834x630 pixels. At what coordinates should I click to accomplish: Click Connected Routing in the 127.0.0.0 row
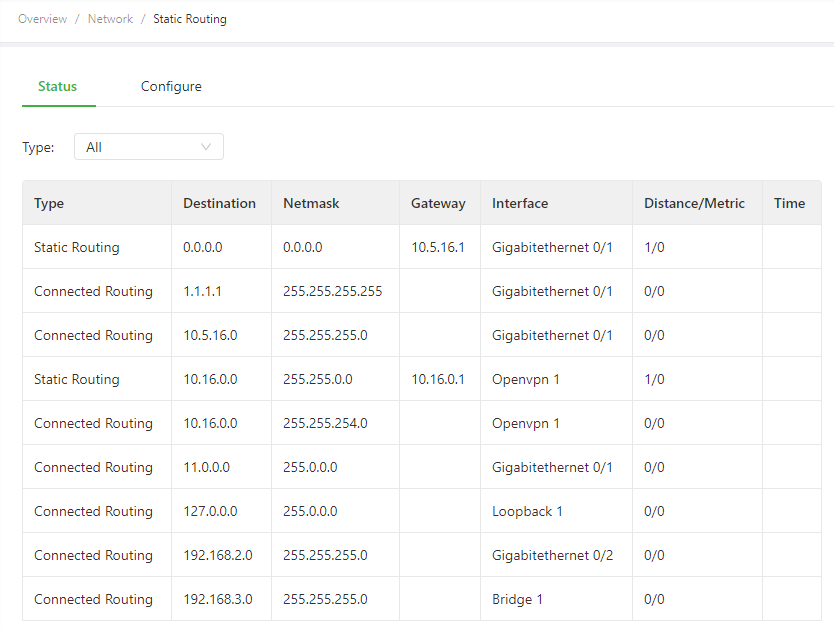(93, 511)
